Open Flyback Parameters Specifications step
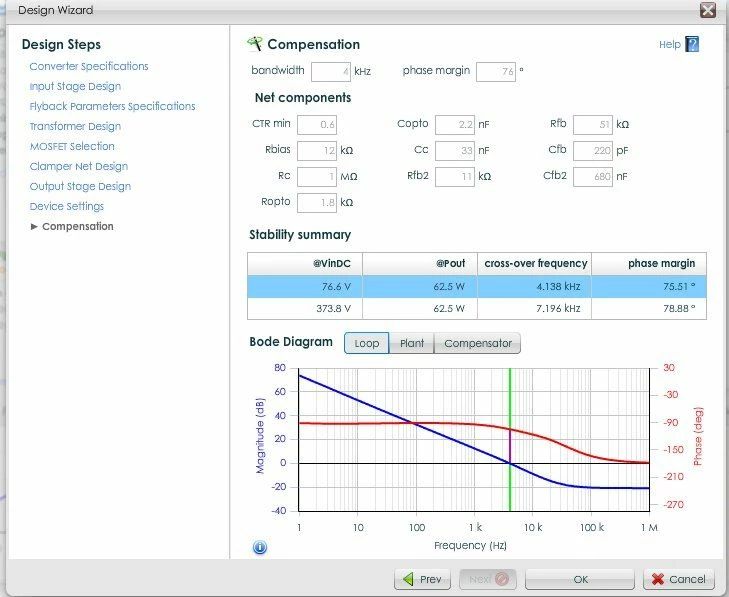This screenshot has width=729, height=597. (x=113, y=106)
